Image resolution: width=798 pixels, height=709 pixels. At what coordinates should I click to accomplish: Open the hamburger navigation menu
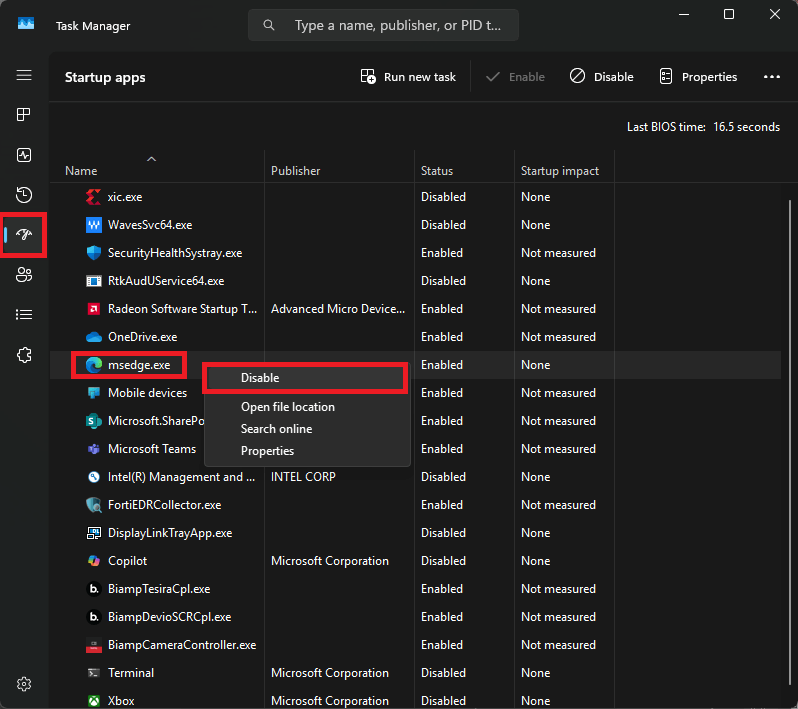[x=24, y=75]
